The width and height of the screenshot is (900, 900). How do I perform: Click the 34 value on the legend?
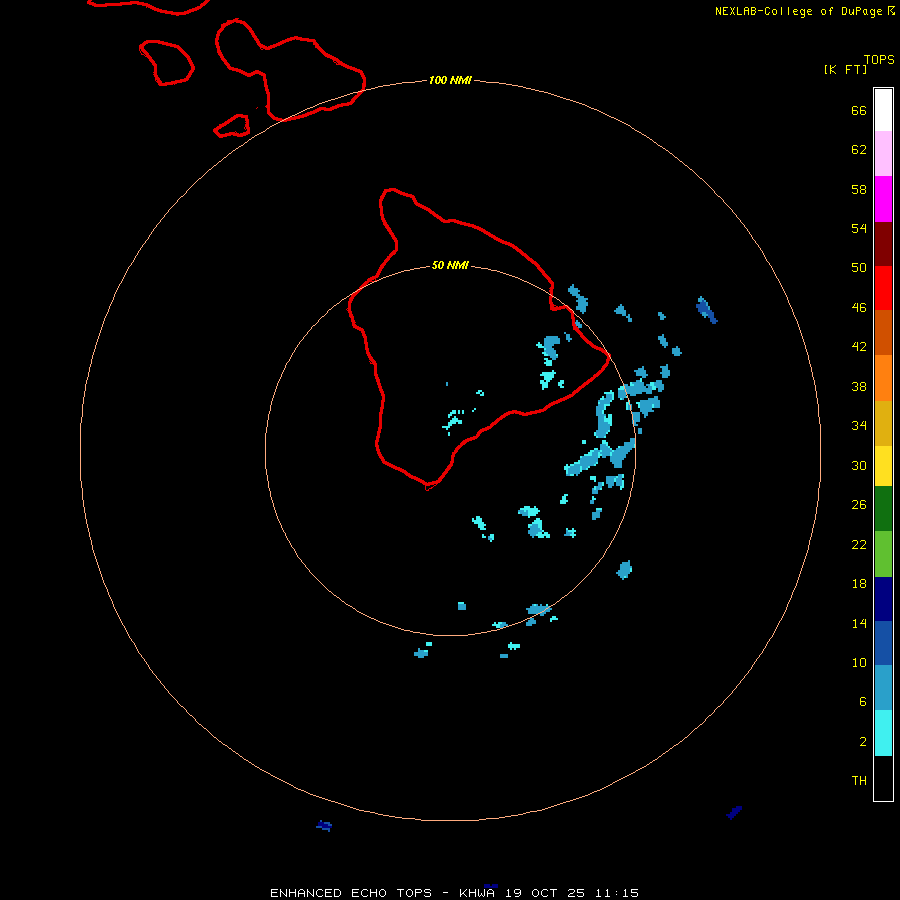click(859, 425)
